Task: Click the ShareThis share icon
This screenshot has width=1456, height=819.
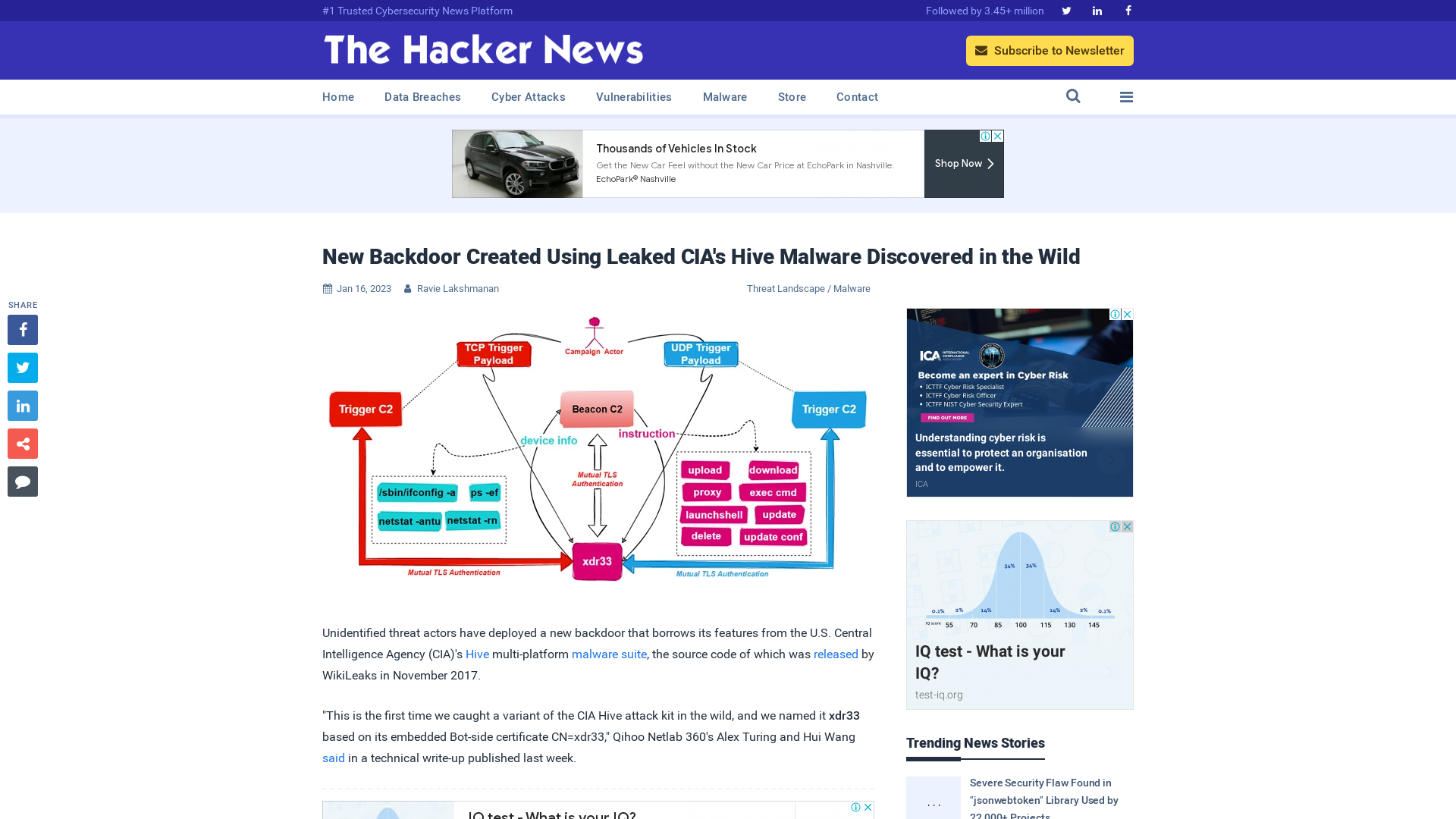Action: [23, 443]
